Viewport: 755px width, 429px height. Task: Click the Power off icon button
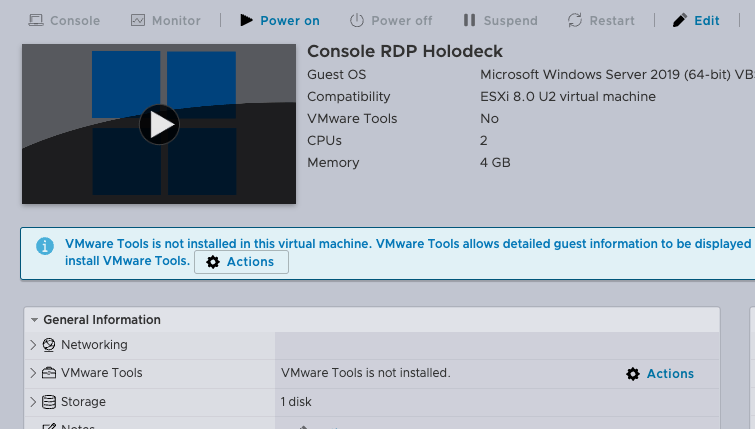point(357,20)
